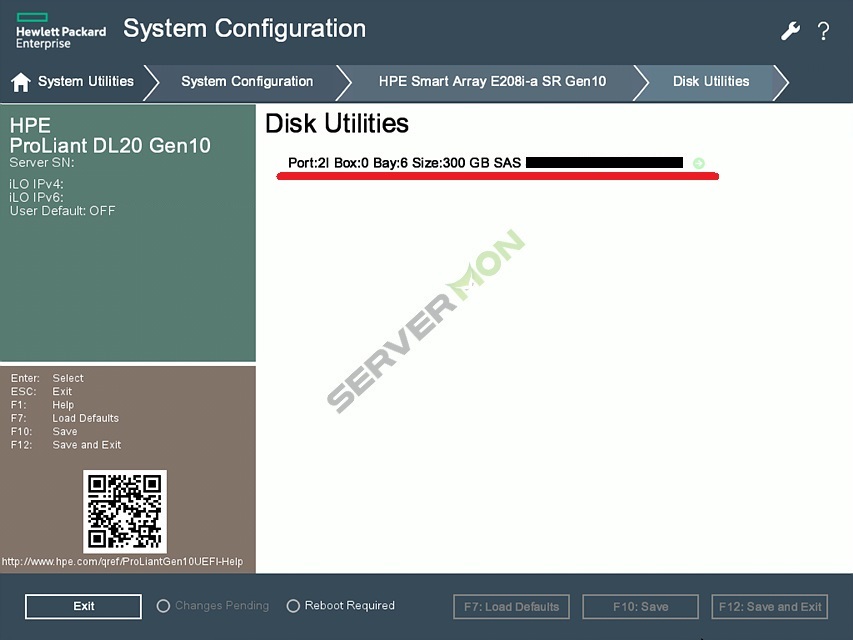Click the ProLiant DL20 Gen10 title
This screenshot has width=853, height=640.
tap(110, 146)
